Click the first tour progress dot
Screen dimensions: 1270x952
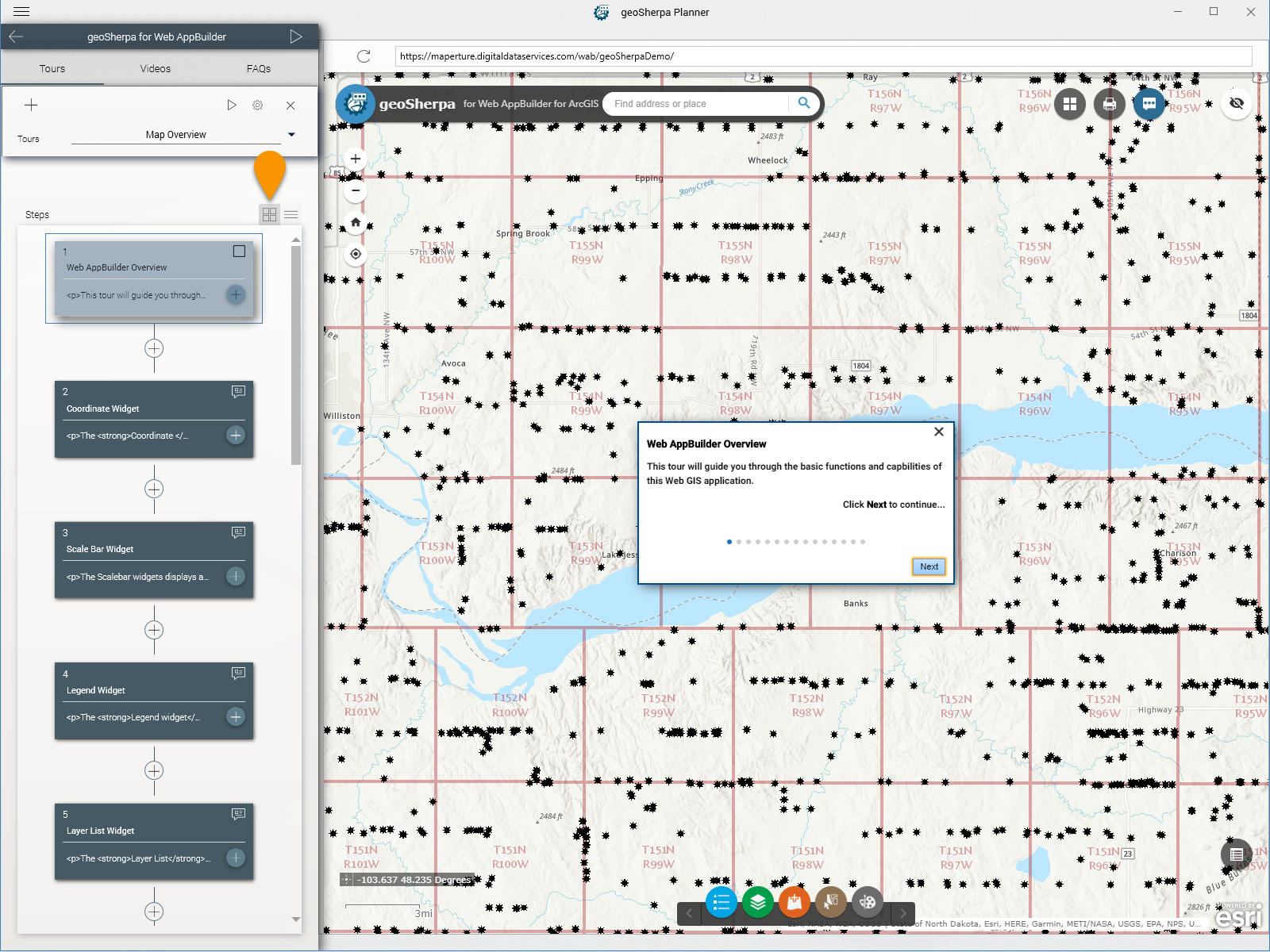coord(729,542)
